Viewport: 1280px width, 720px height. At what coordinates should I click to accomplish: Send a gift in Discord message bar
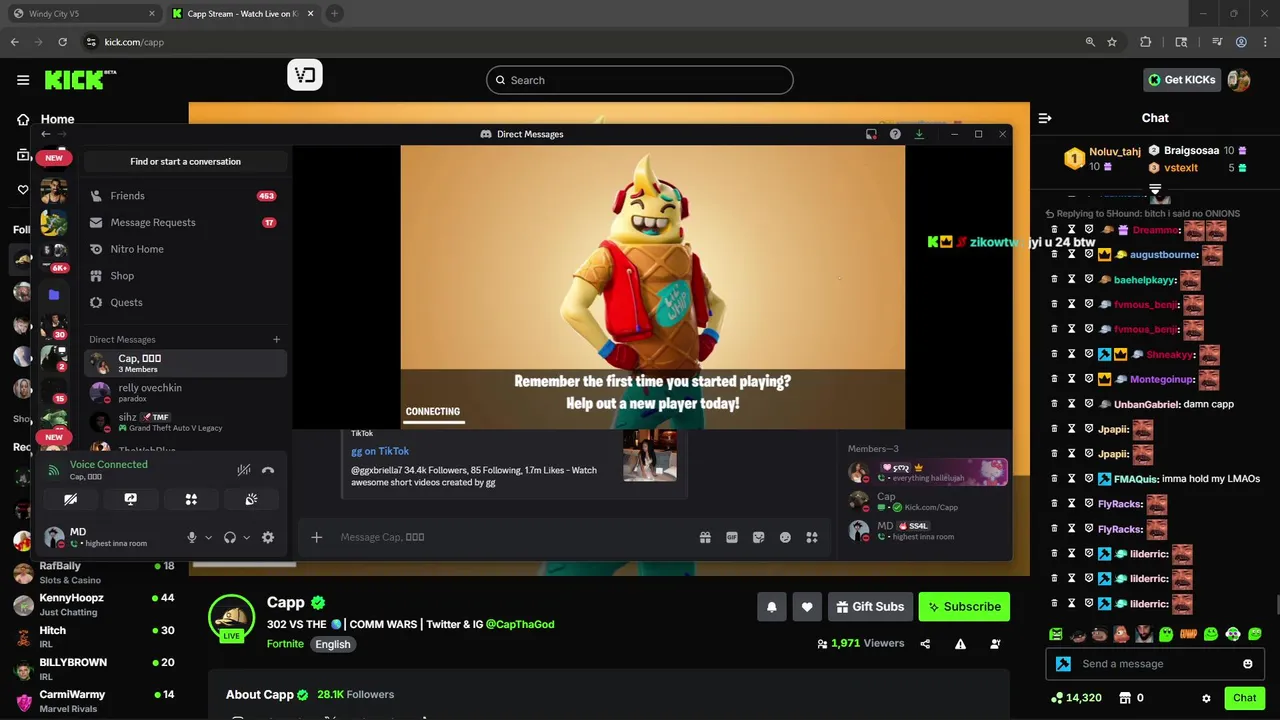pyautogui.click(x=705, y=537)
